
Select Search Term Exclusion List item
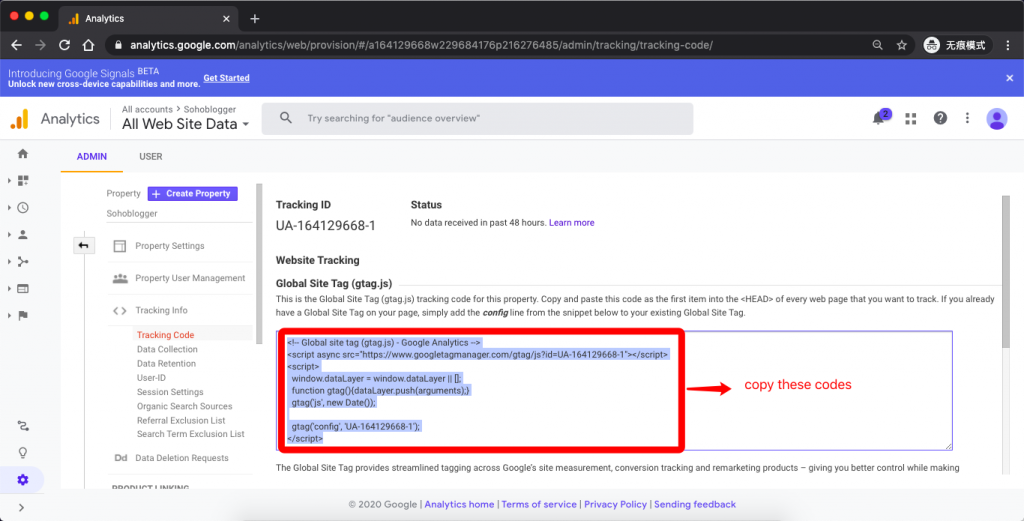pos(191,434)
